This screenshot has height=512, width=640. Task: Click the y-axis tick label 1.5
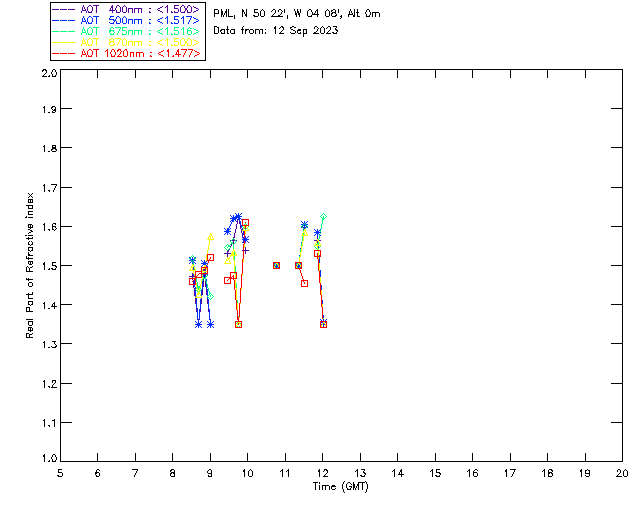pyautogui.click(x=49, y=266)
